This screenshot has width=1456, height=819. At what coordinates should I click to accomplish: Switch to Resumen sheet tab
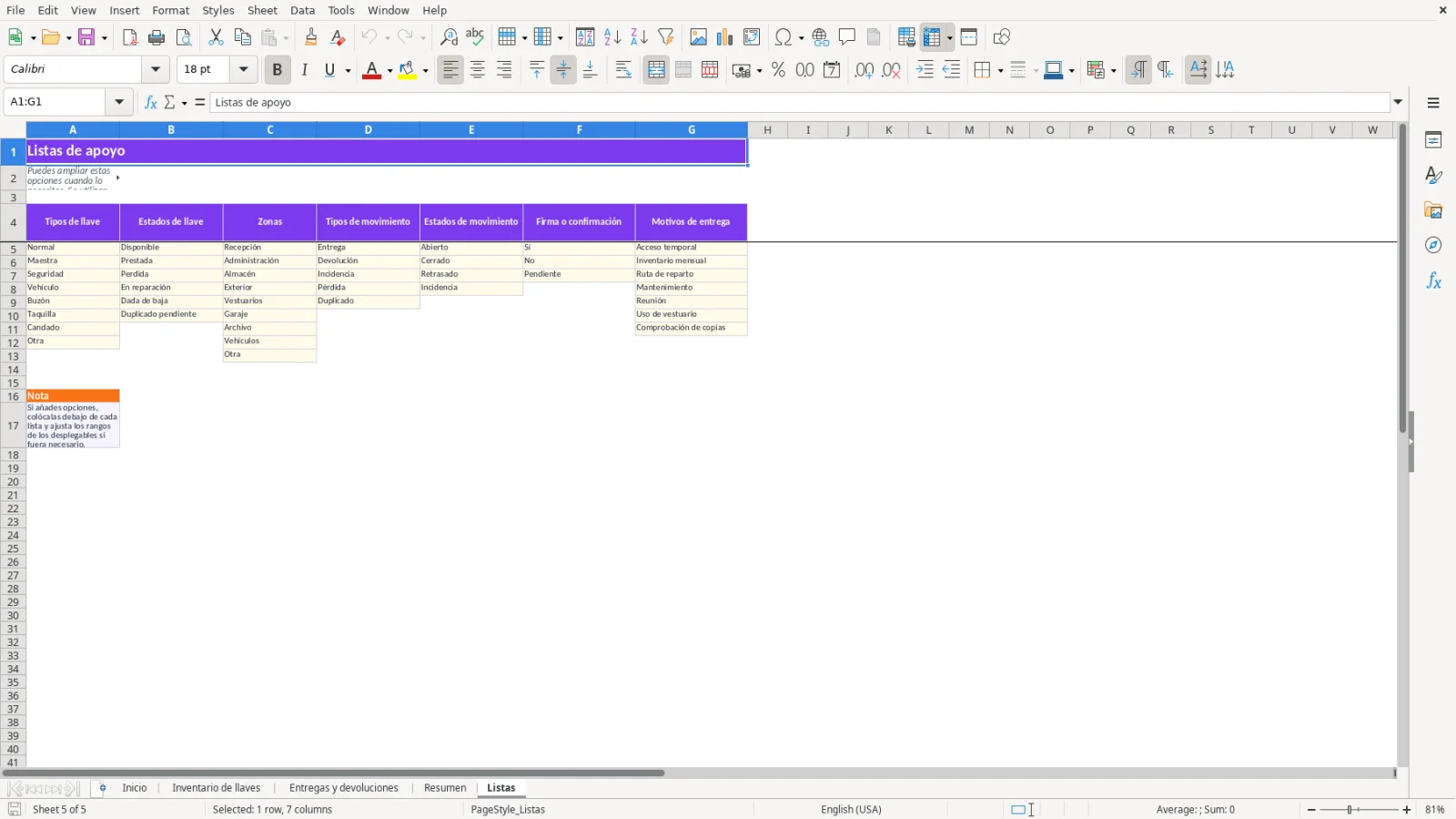(x=445, y=788)
